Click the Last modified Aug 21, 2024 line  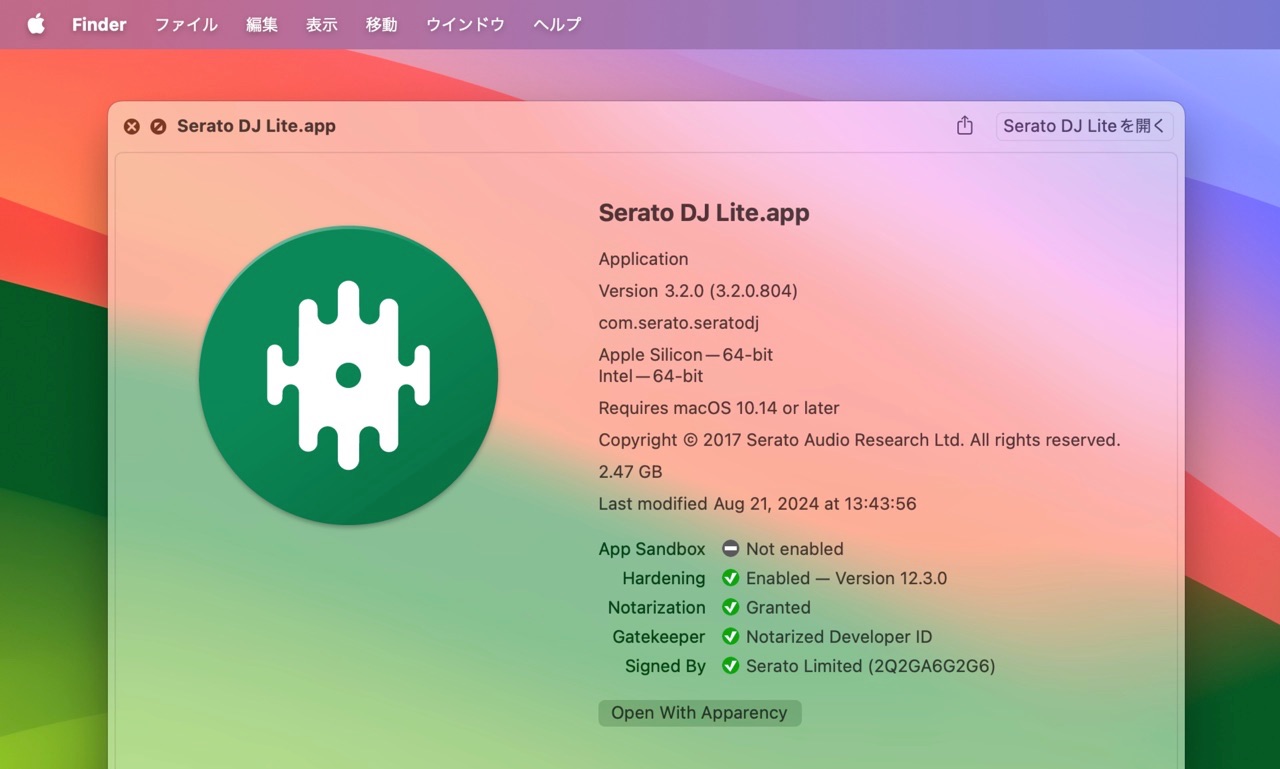[758, 504]
